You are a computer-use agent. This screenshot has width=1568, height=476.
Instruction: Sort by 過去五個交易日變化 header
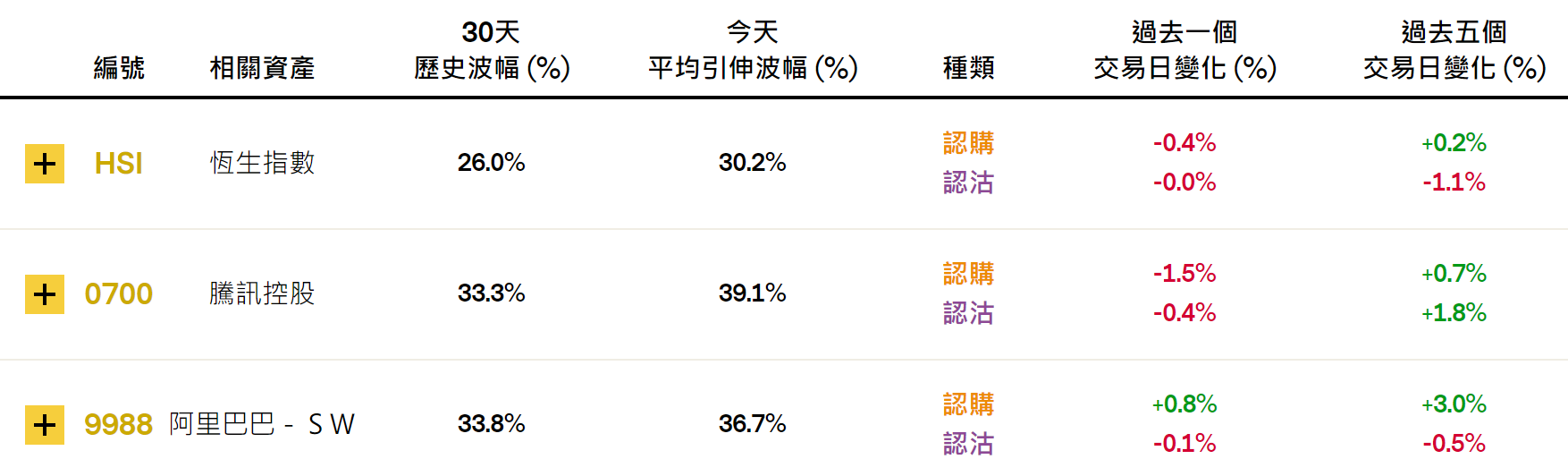tap(1454, 50)
